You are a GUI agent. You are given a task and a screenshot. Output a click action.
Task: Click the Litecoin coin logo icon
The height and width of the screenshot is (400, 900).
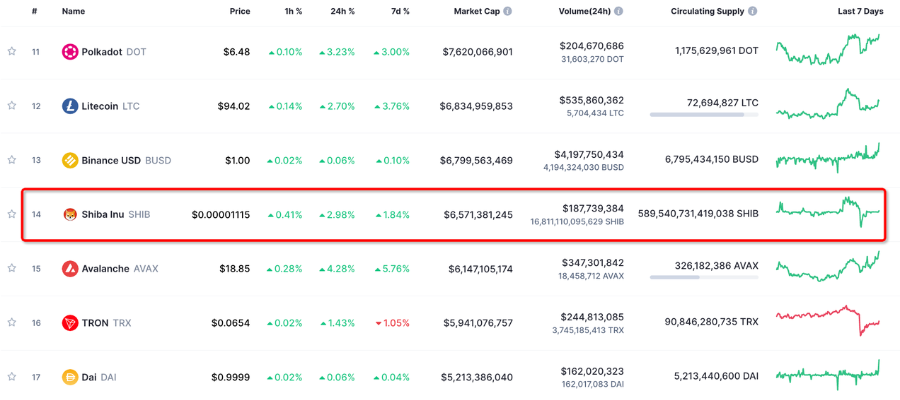tap(70, 106)
